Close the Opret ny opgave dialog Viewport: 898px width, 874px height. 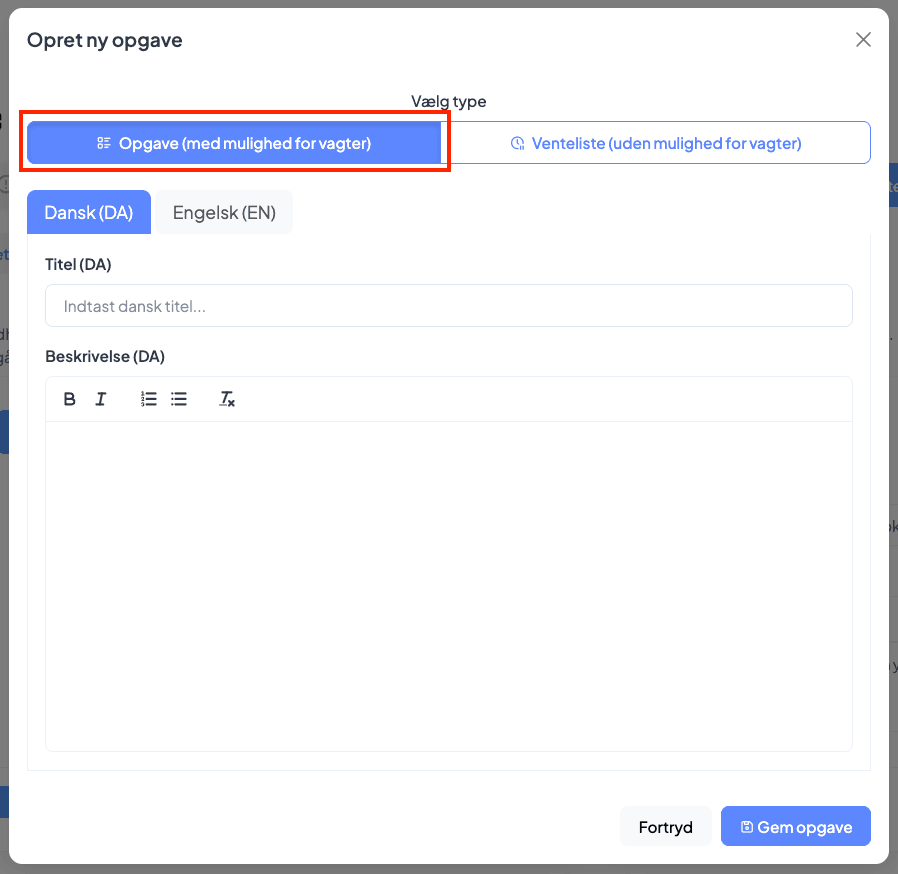[863, 39]
